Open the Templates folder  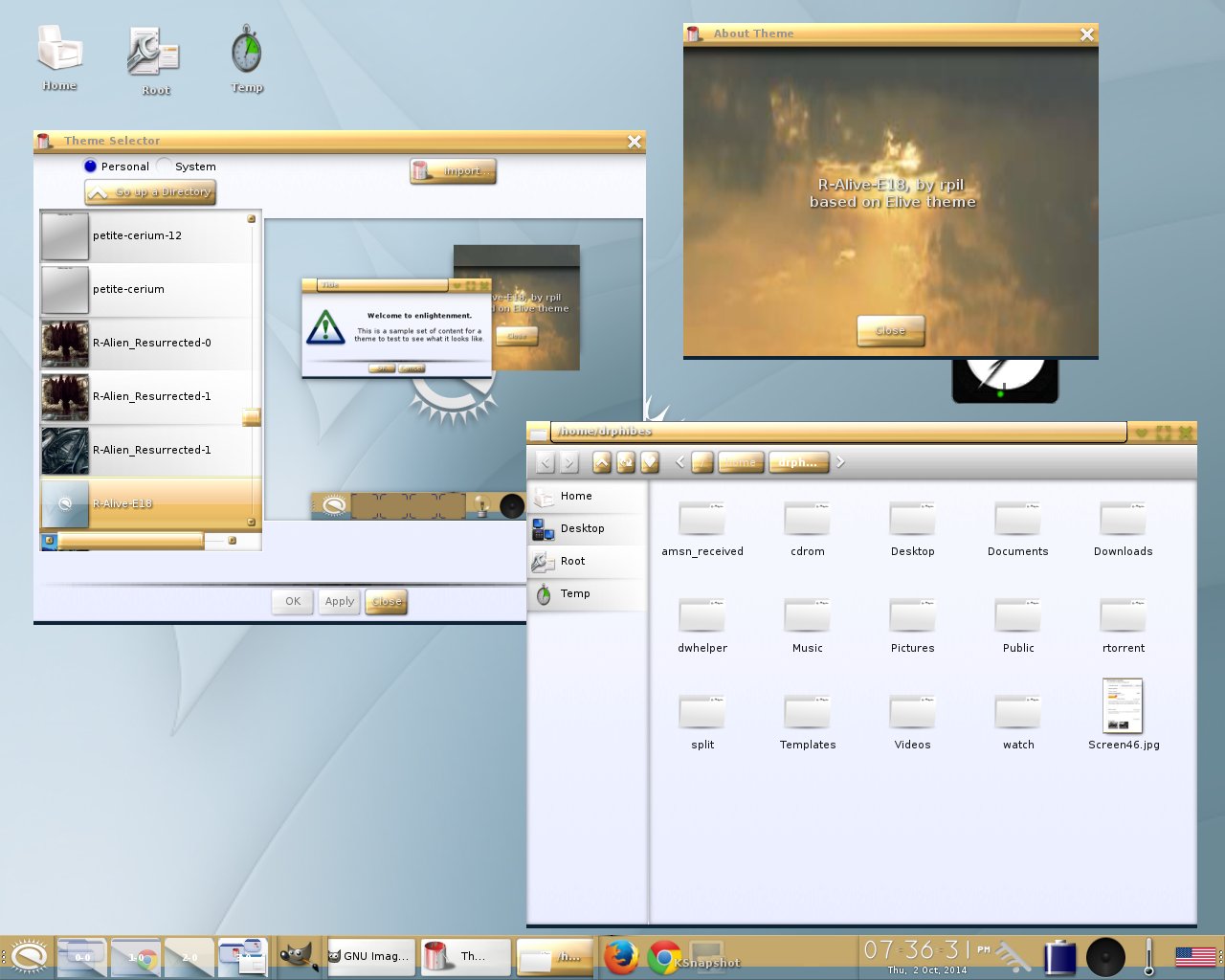click(x=808, y=723)
